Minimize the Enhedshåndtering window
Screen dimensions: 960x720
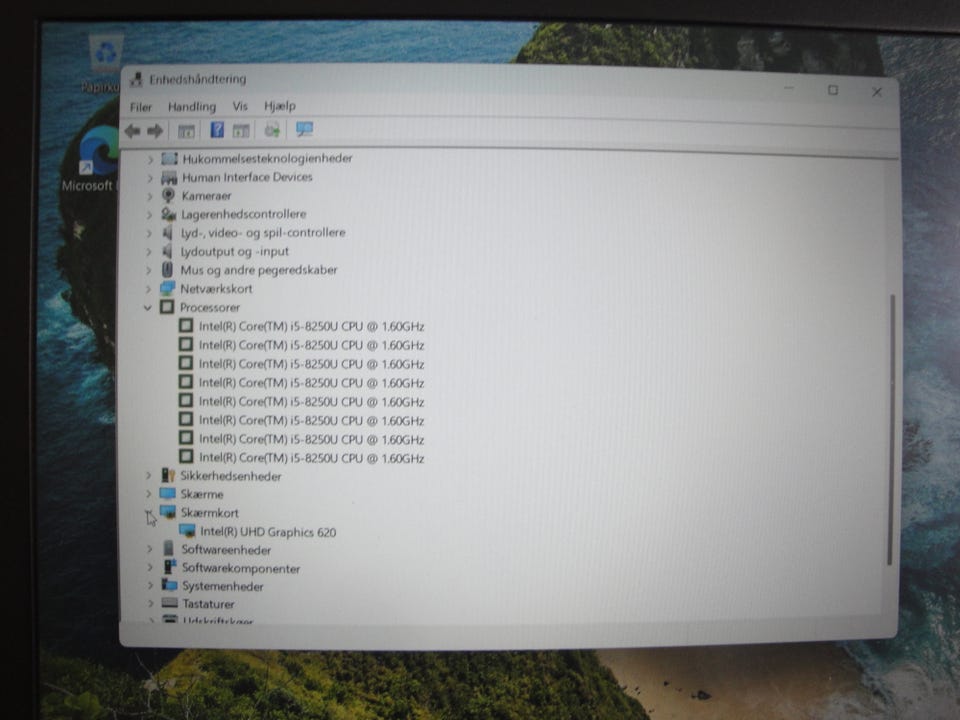point(789,89)
